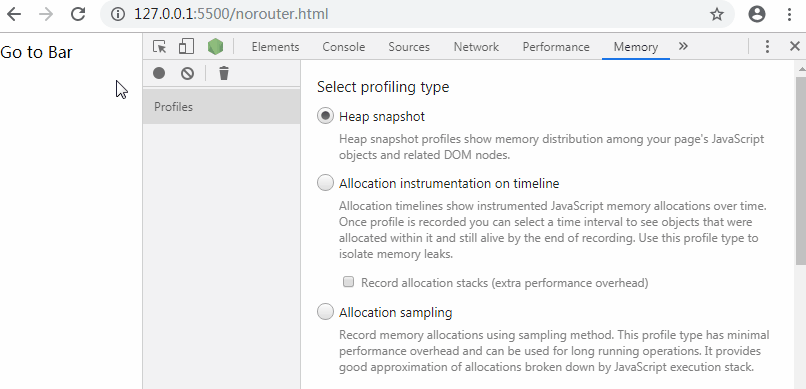Switch to the Console tab
The height and width of the screenshot is (389, 806).
(343, 47)
